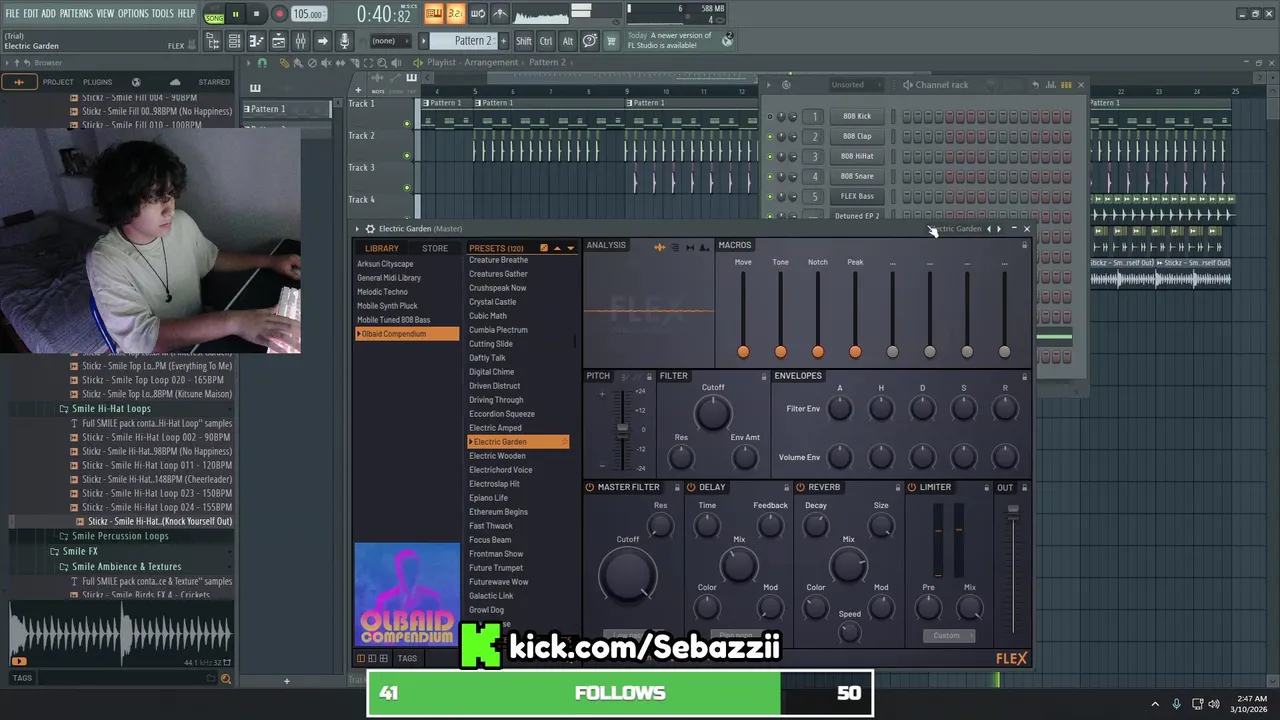Click the preset favorite filter icon
The image size is (1280, 720).
pos(544,248)
